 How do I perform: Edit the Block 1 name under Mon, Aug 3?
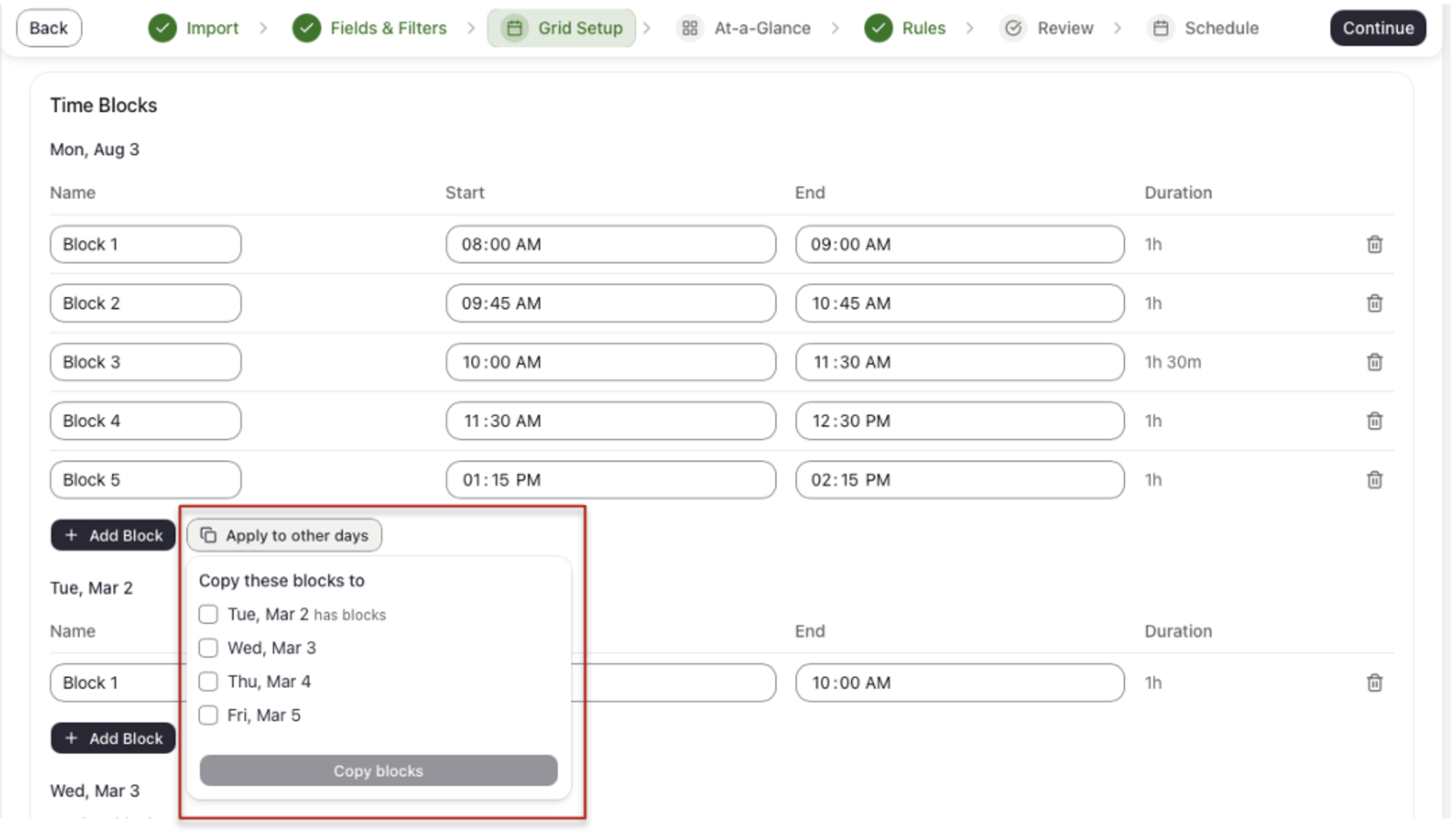[145, 244]
